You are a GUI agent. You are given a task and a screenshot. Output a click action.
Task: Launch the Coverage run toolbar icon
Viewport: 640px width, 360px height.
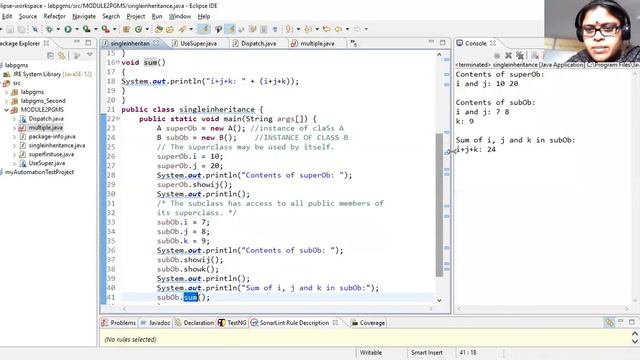(x=87, y=29)
